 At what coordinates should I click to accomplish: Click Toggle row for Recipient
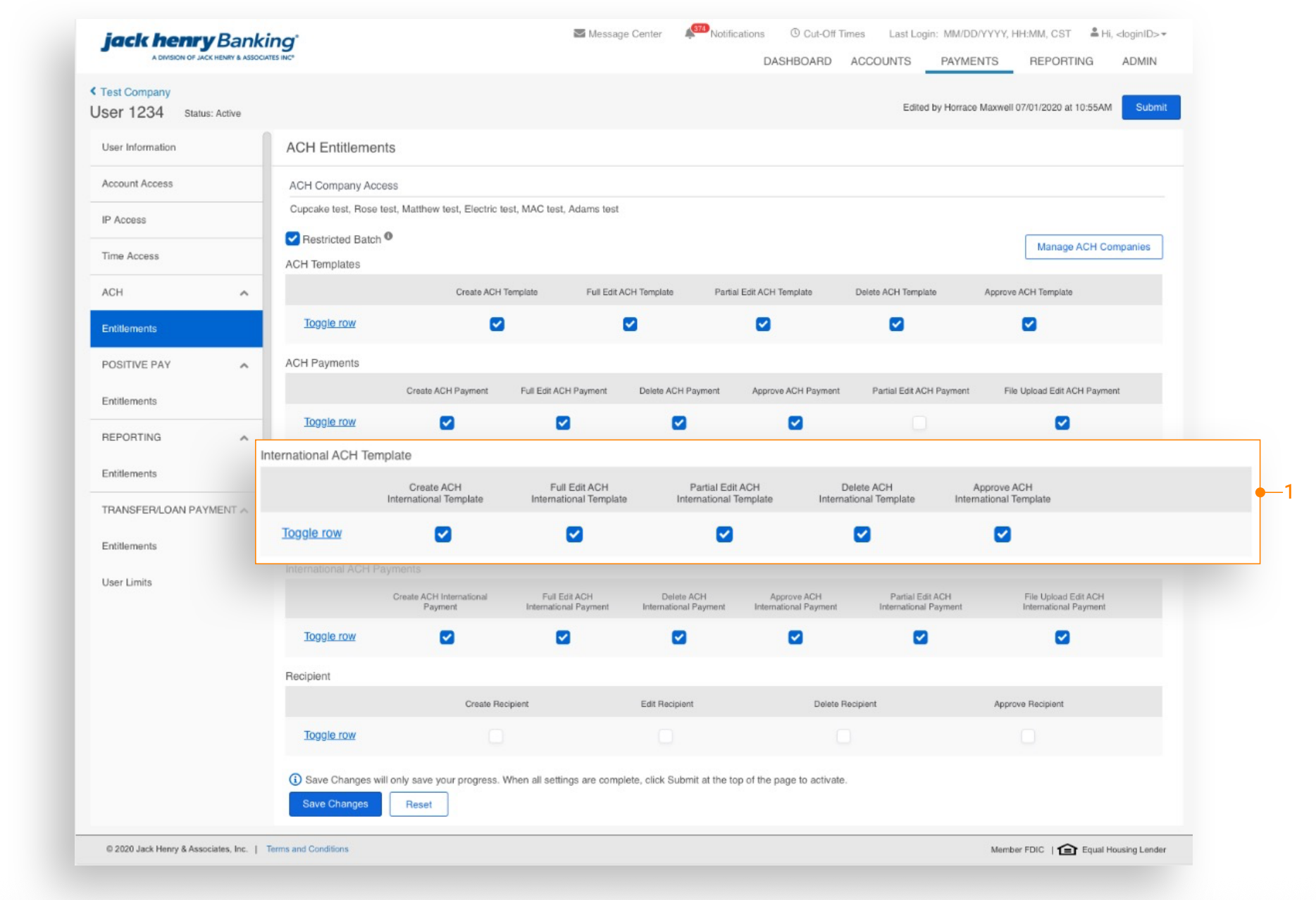point(330,735)
